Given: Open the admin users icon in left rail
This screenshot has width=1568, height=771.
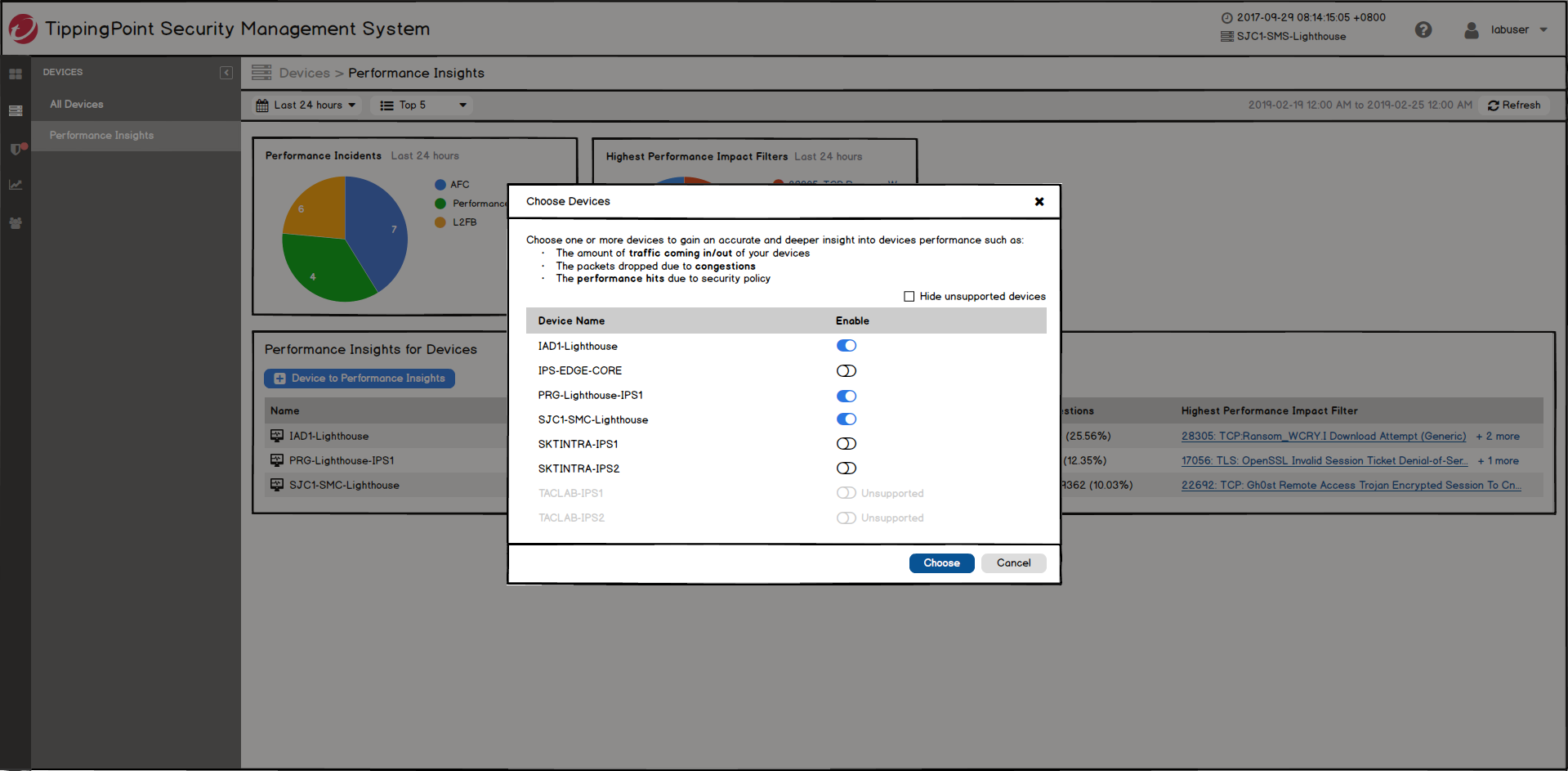Looking at the screenshot, I should [x=16, y=222].
